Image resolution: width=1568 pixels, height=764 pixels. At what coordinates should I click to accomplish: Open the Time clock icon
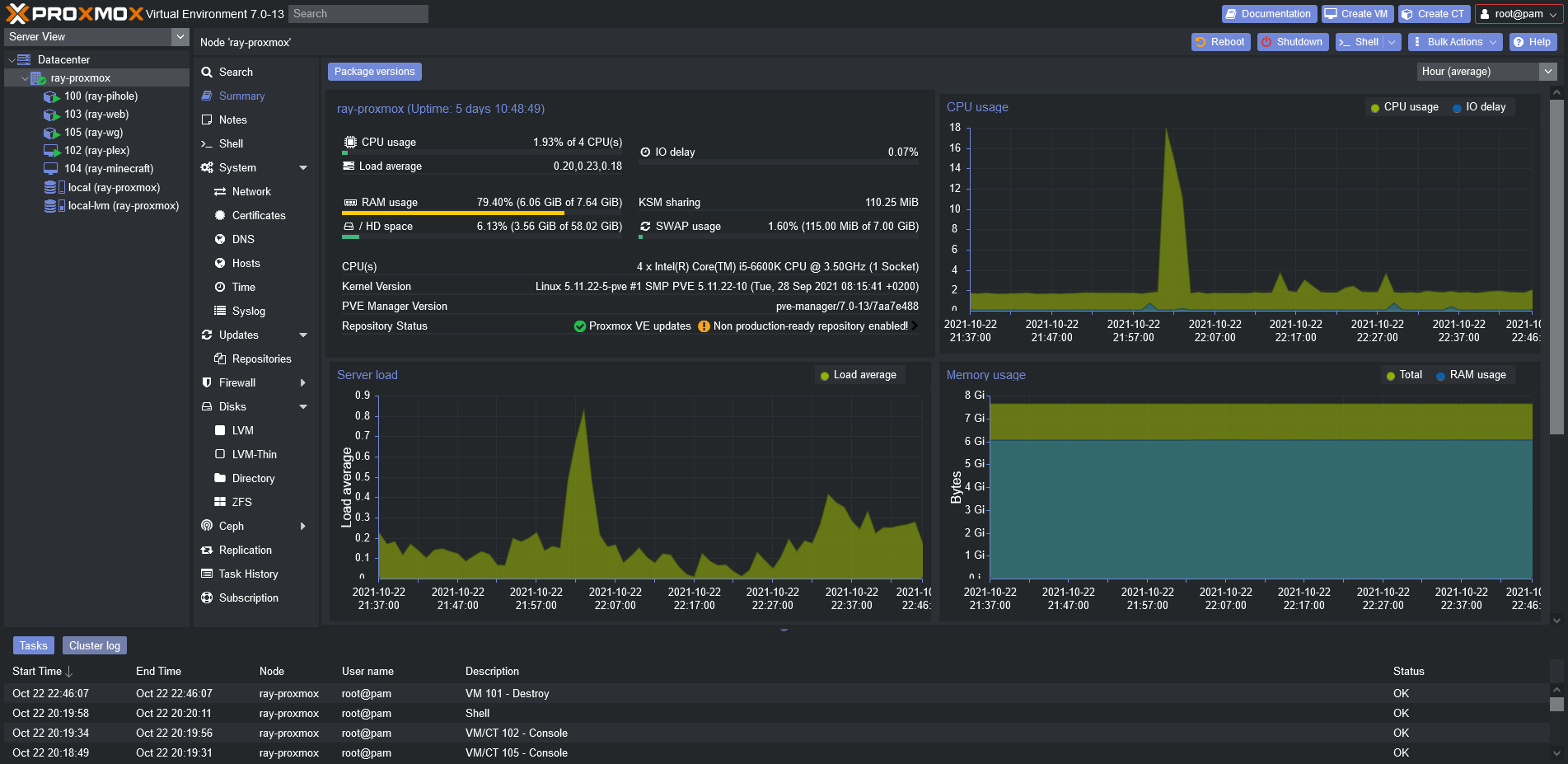click(220, 288)
